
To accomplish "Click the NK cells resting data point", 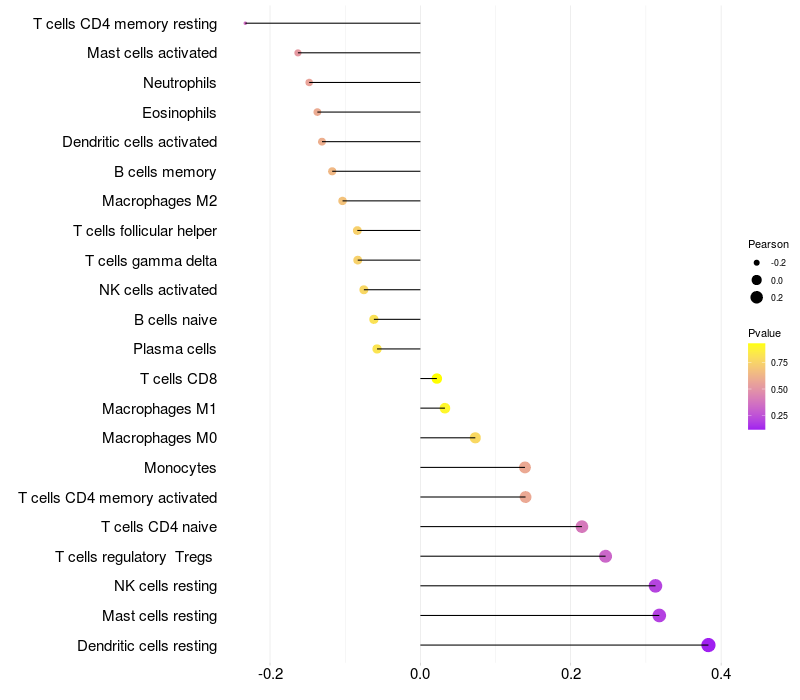I will (x=656, y=586).
